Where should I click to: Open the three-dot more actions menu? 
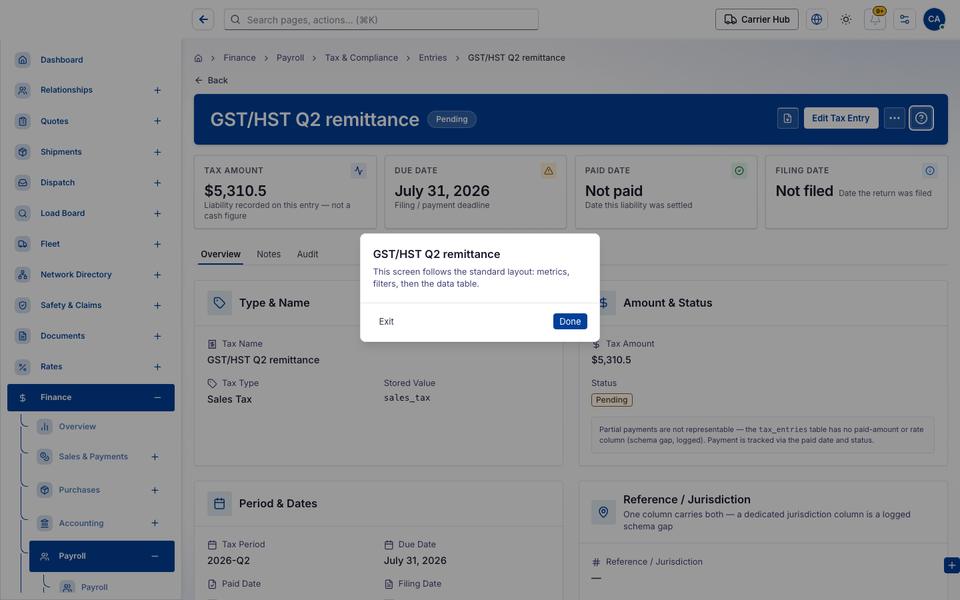click(x=894, y=118)
